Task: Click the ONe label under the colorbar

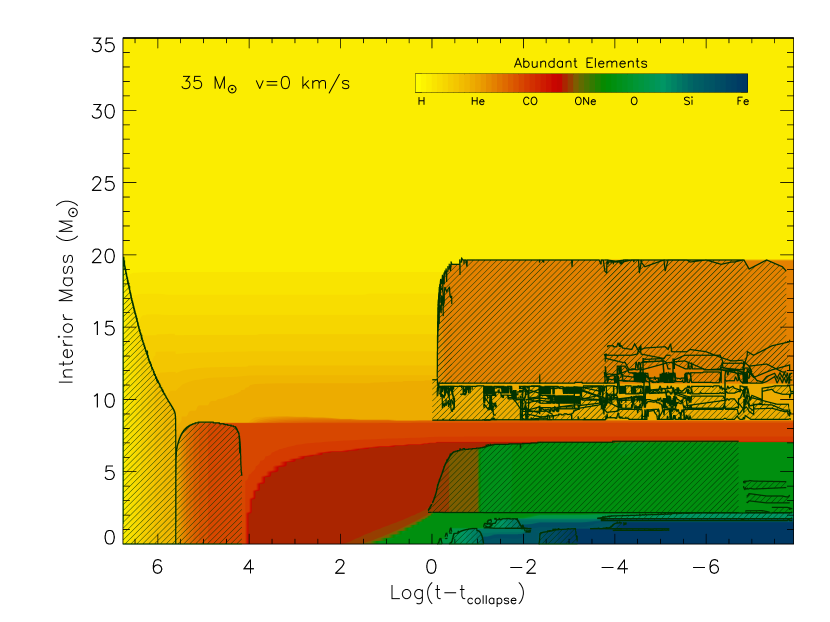Action: coord(585,102)
